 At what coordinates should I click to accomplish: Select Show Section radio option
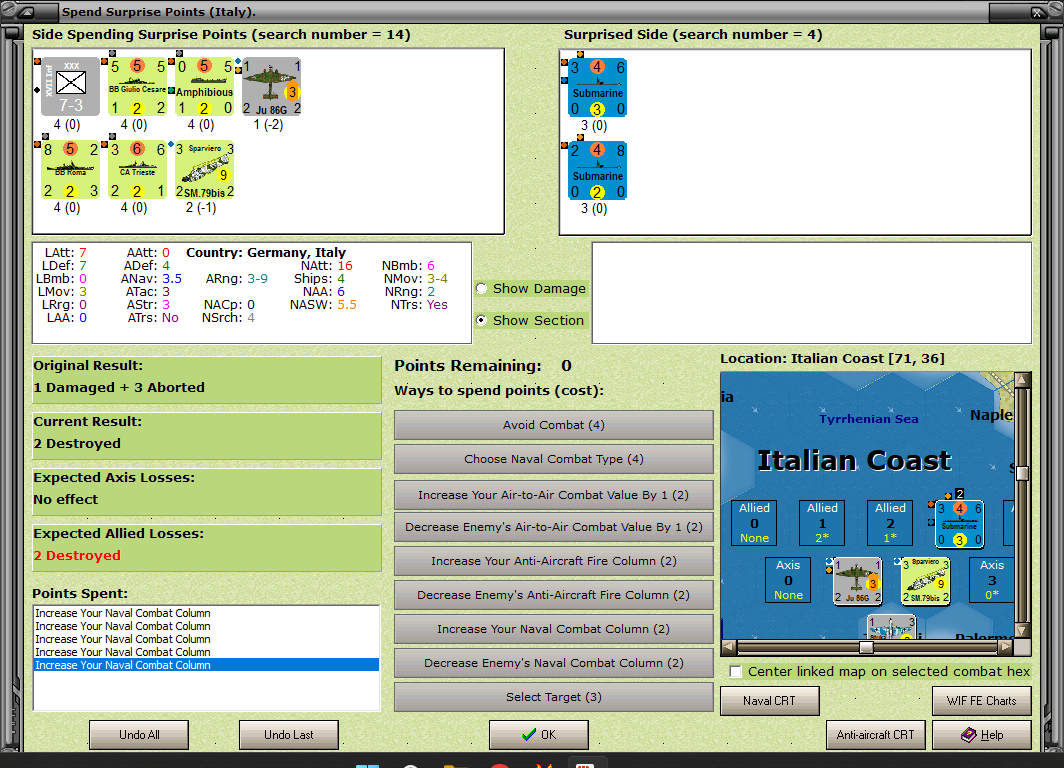pyautogui.click(x=482, y=320)
